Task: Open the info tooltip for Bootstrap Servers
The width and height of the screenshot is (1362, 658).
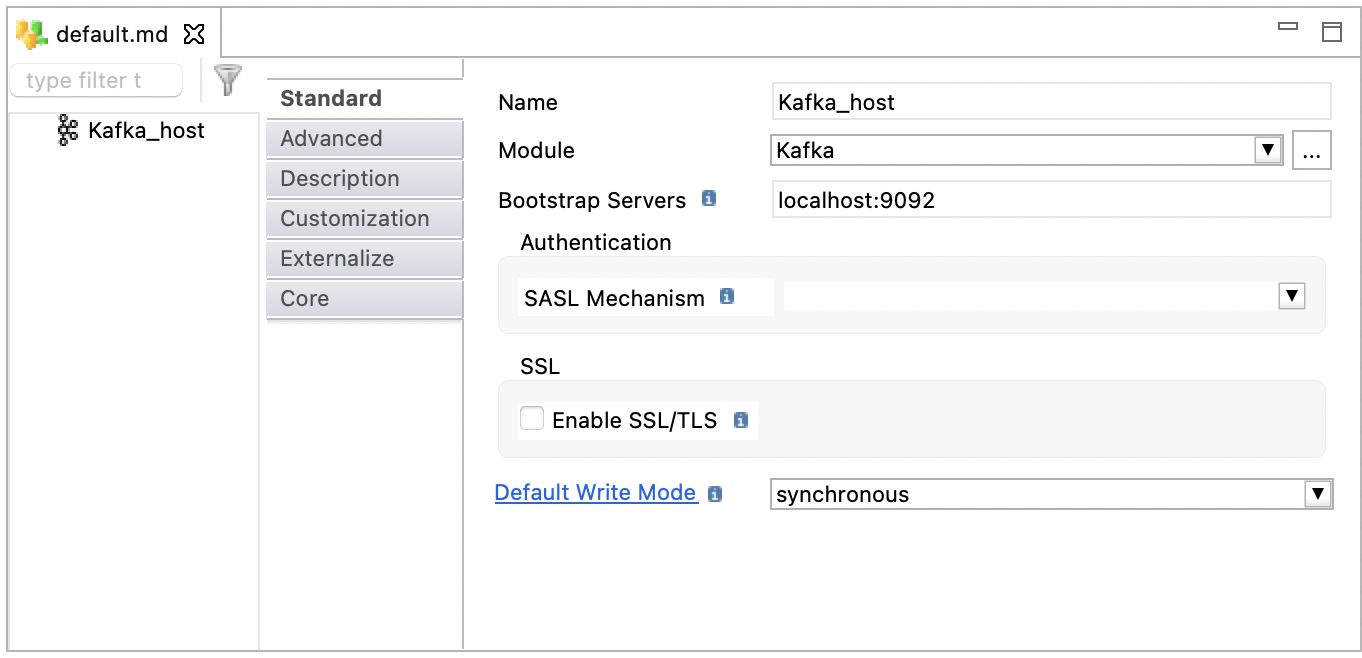Action: (709, 199)
